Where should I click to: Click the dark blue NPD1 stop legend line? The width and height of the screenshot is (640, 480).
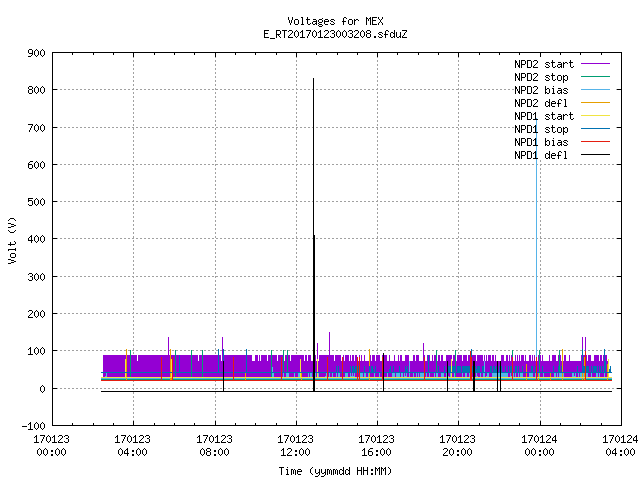[595, 129]
